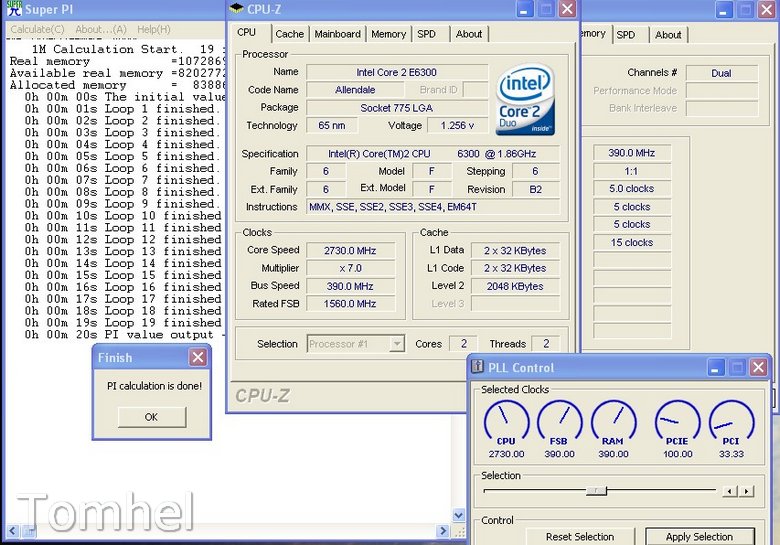
Task: Click the 15 clocks timing value
Action: click(x=632, y=243)
